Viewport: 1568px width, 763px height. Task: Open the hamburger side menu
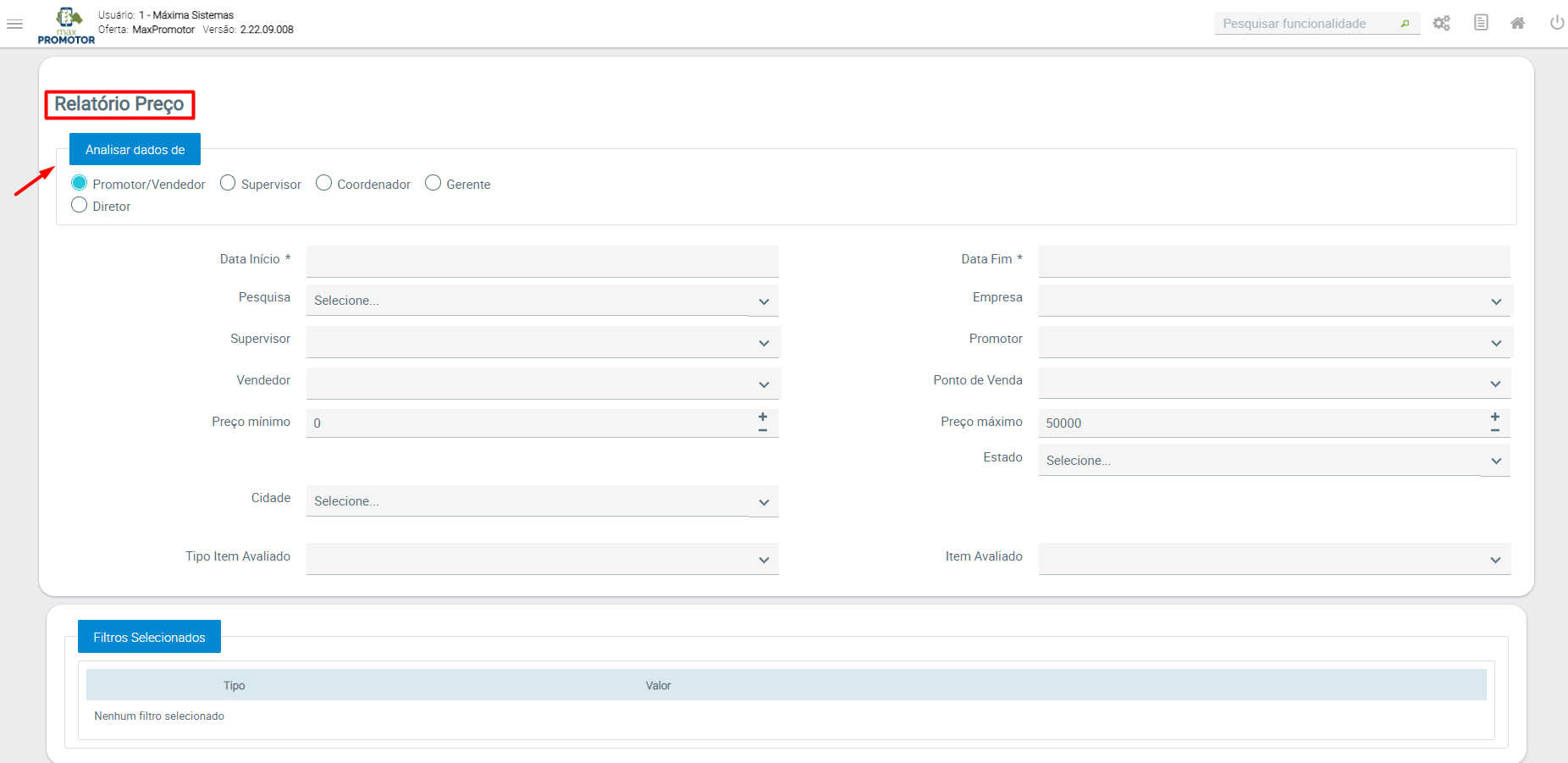[14, 24]
